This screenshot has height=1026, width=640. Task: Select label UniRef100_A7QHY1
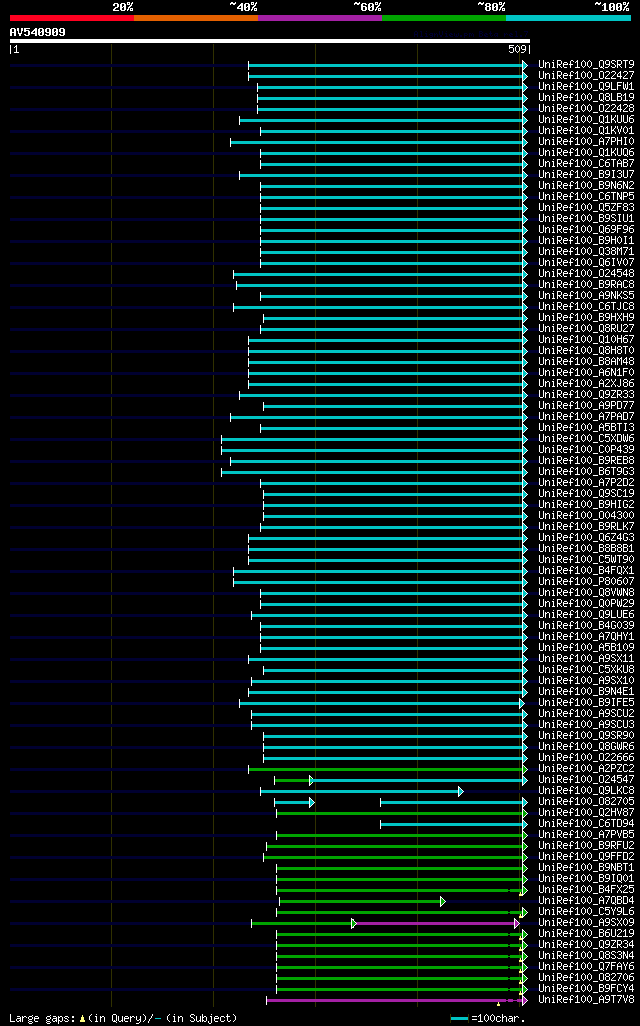point(586,637)
